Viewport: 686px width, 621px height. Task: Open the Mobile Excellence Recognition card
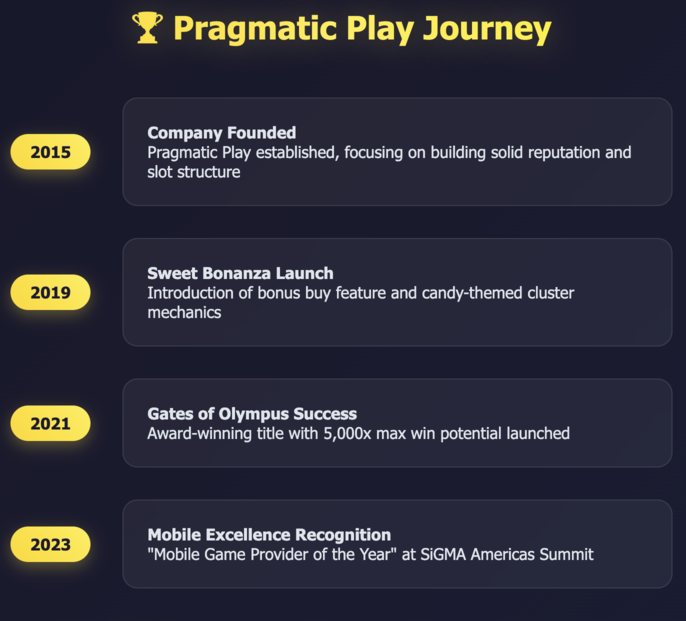[x=397, y=544]
